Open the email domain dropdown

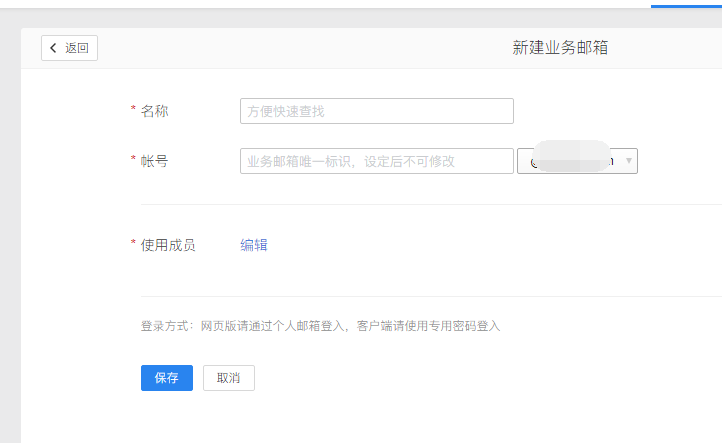pos(577,161)
